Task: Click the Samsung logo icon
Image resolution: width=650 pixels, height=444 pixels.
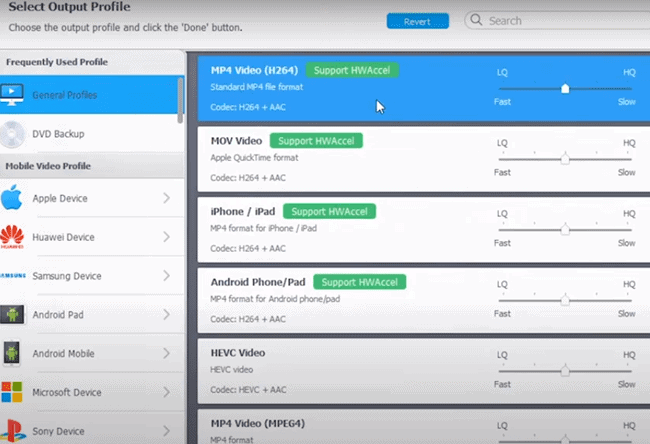Action: (13, 275)
